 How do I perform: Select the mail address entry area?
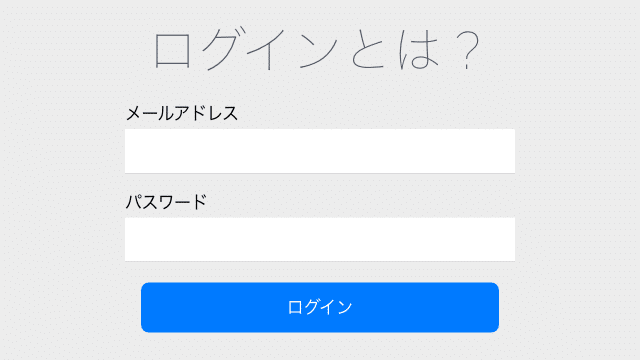pyautogui.click(x=320, y=151)
